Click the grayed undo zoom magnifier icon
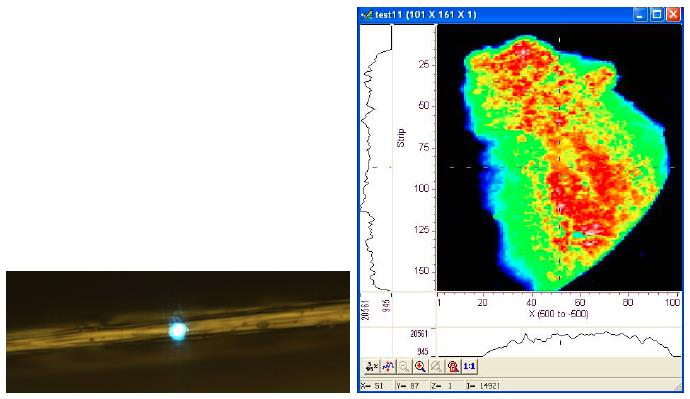The image size is (690, 399). click(437, 366)
